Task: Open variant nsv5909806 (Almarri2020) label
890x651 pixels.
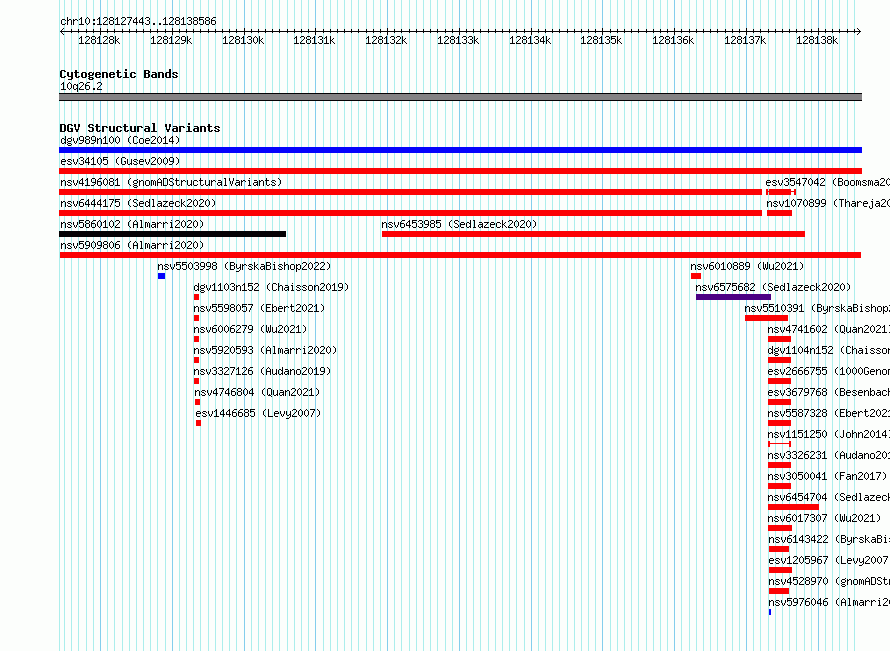Action: 132,245
